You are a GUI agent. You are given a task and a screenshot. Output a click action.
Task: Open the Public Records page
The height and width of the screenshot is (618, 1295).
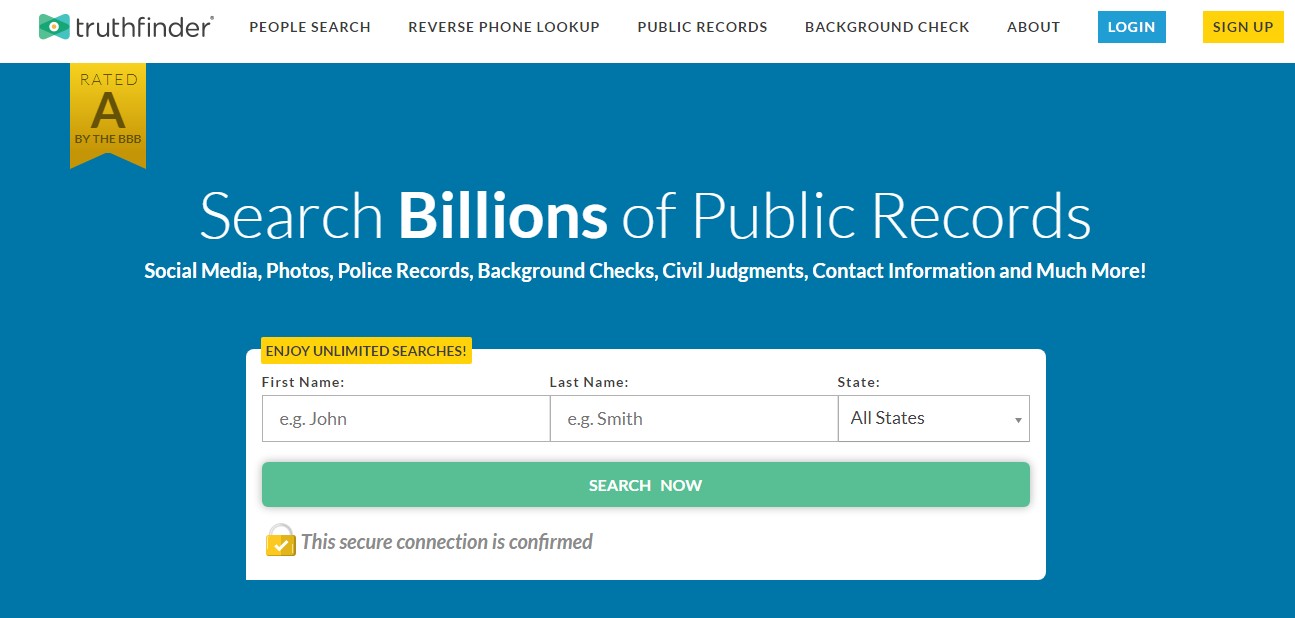pyautogui.click(x=702, y=27)
